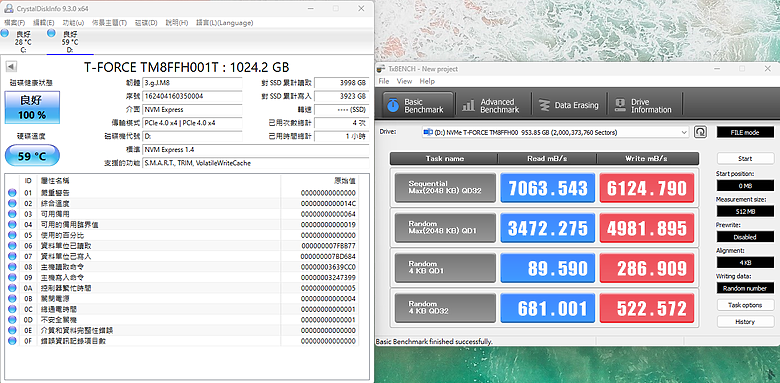This screenshot has height=383, width=780.
Task: Click the 3998 GB total reads field
Action: click(341, 83)
